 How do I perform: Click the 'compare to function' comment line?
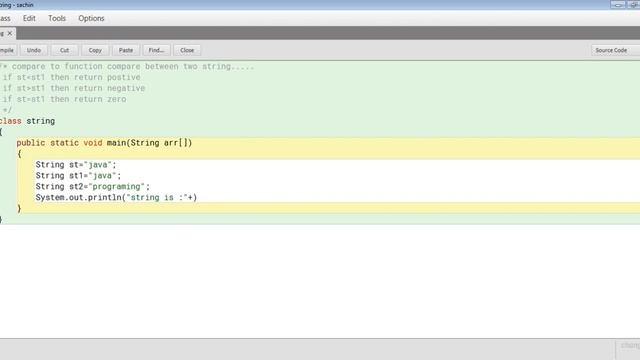[x=127, y=66]
